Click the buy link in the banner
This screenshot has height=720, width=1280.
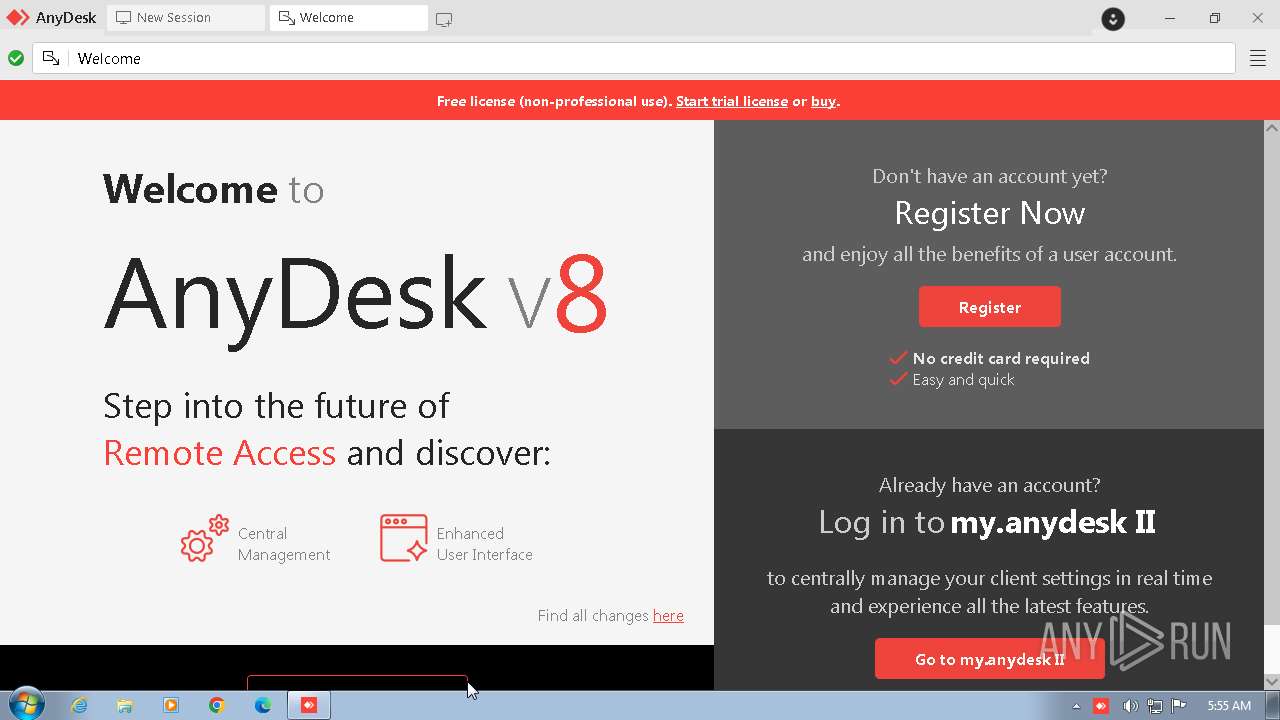coord(823,101)
